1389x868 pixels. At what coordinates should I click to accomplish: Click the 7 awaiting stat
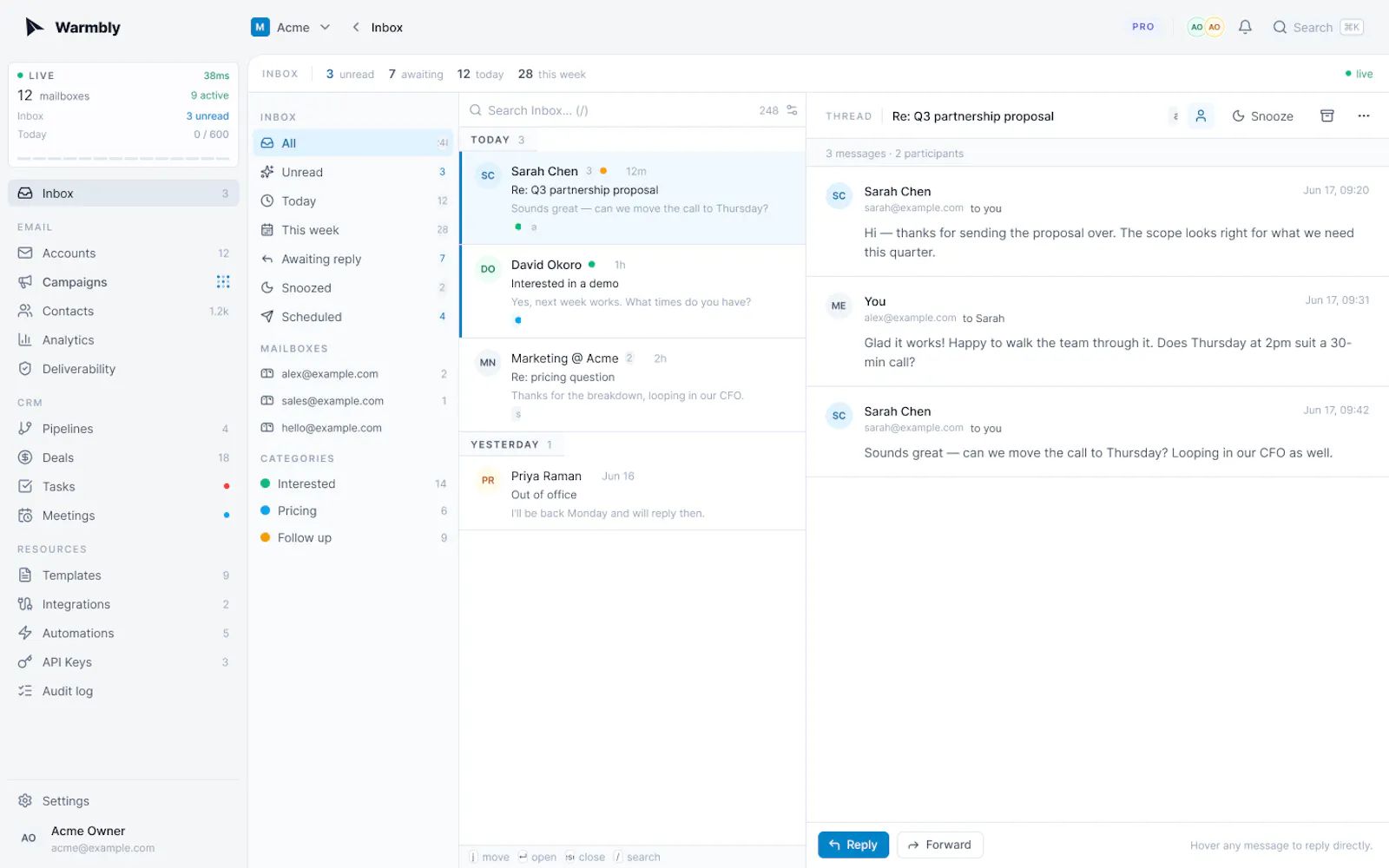pos(416,74)
